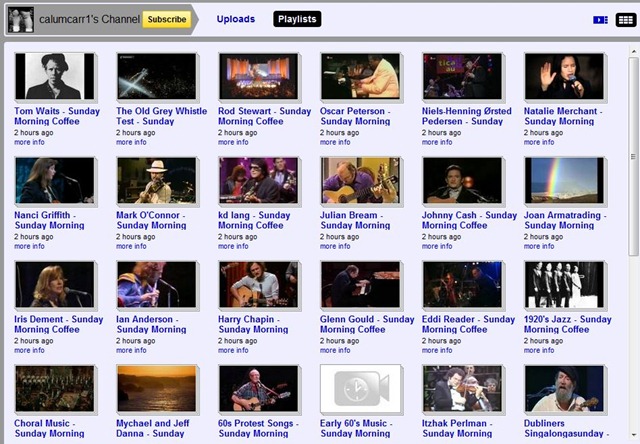Click the vertical scrollbar thumb
Image resolution: width=640 pixels, height=444 pixels.
click(633, 156)
